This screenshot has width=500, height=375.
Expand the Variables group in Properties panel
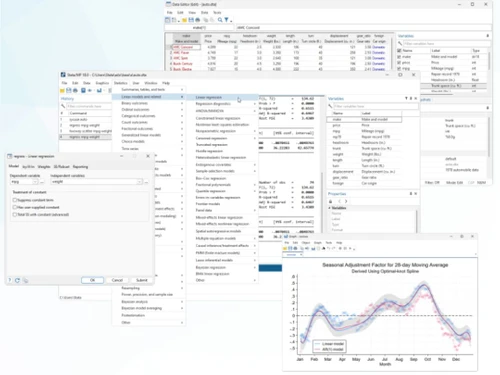click(330, 208)
